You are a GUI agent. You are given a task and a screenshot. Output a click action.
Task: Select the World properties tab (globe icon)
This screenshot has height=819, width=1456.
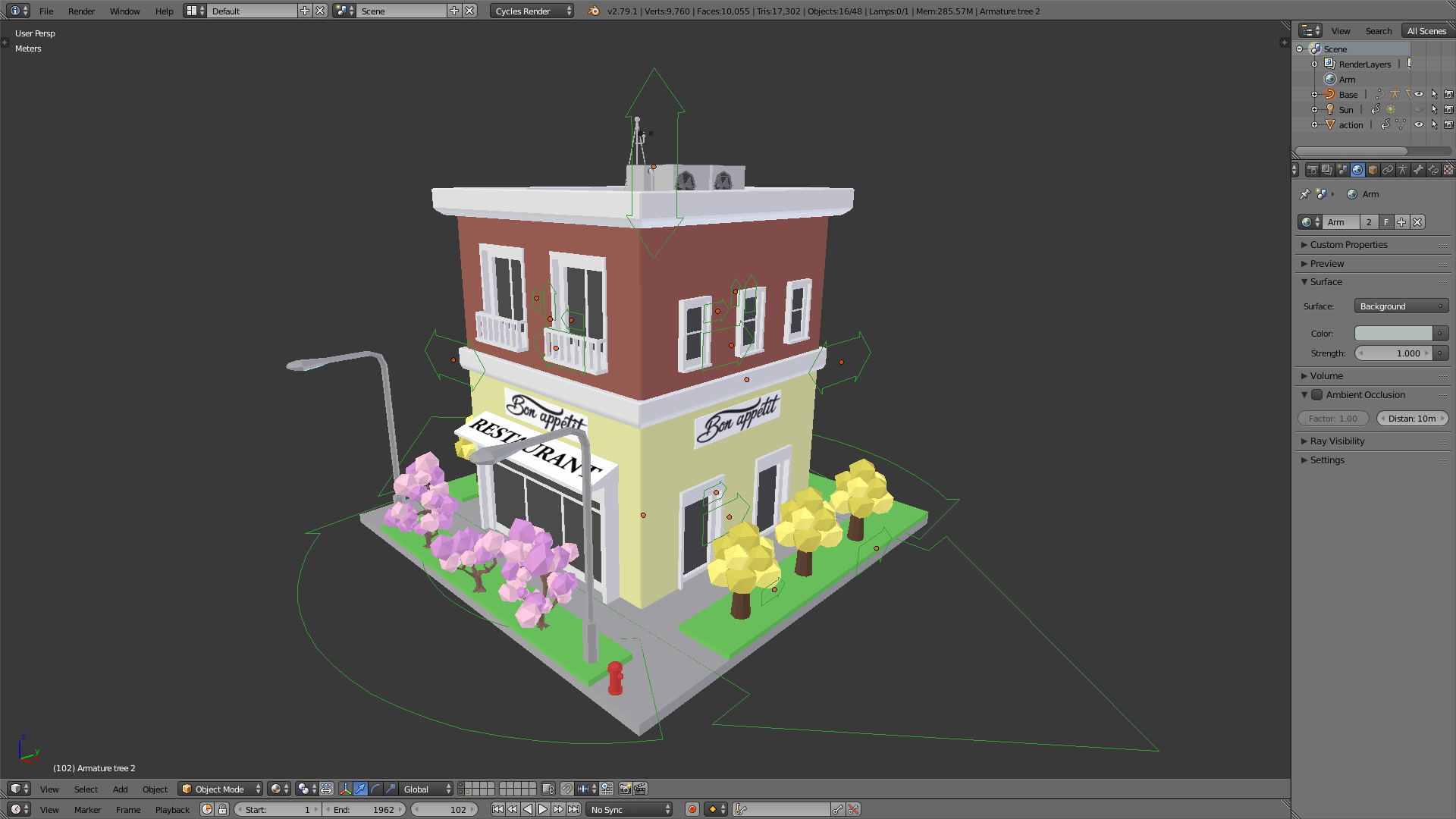(x=1357, y=170)
